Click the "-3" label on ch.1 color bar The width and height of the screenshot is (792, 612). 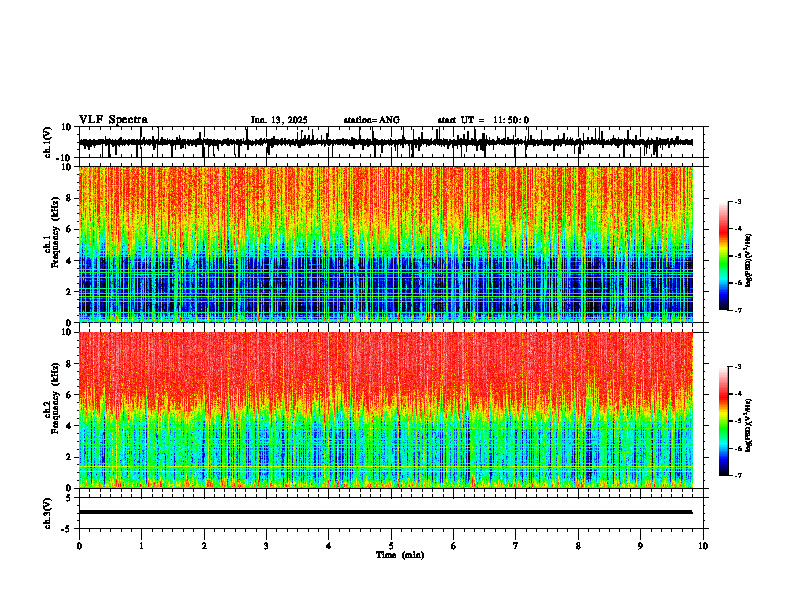(x=737, y=202)
